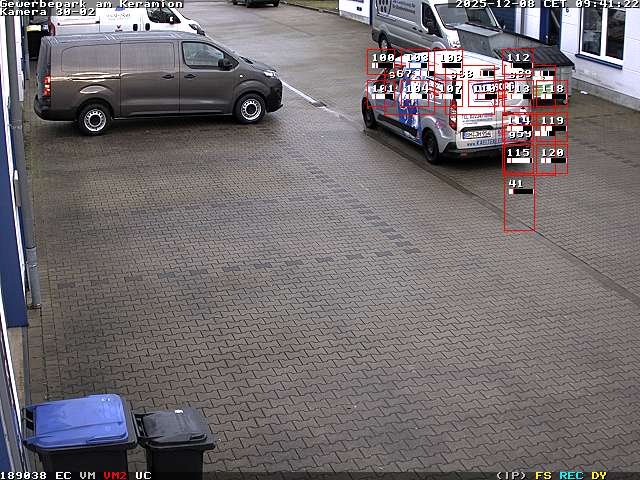Select detection box 101

[382, 93]
